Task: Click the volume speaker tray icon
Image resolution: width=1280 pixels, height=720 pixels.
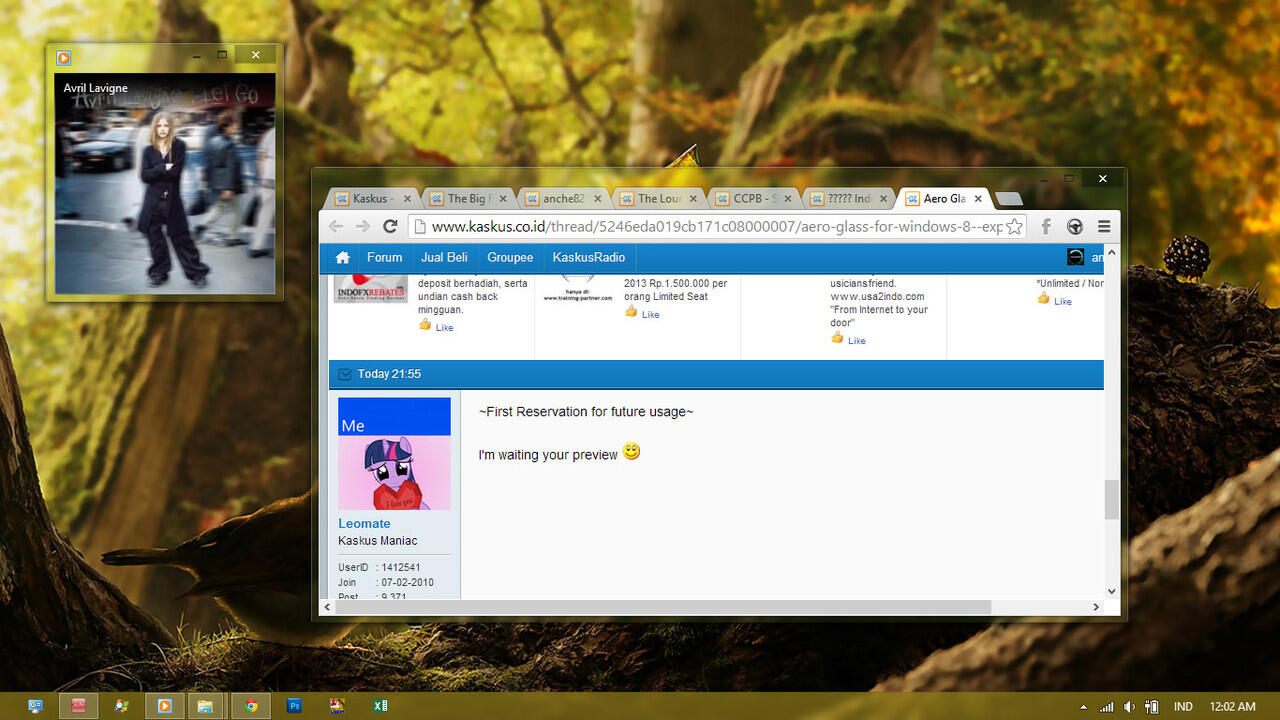Action: [1129, 707]
